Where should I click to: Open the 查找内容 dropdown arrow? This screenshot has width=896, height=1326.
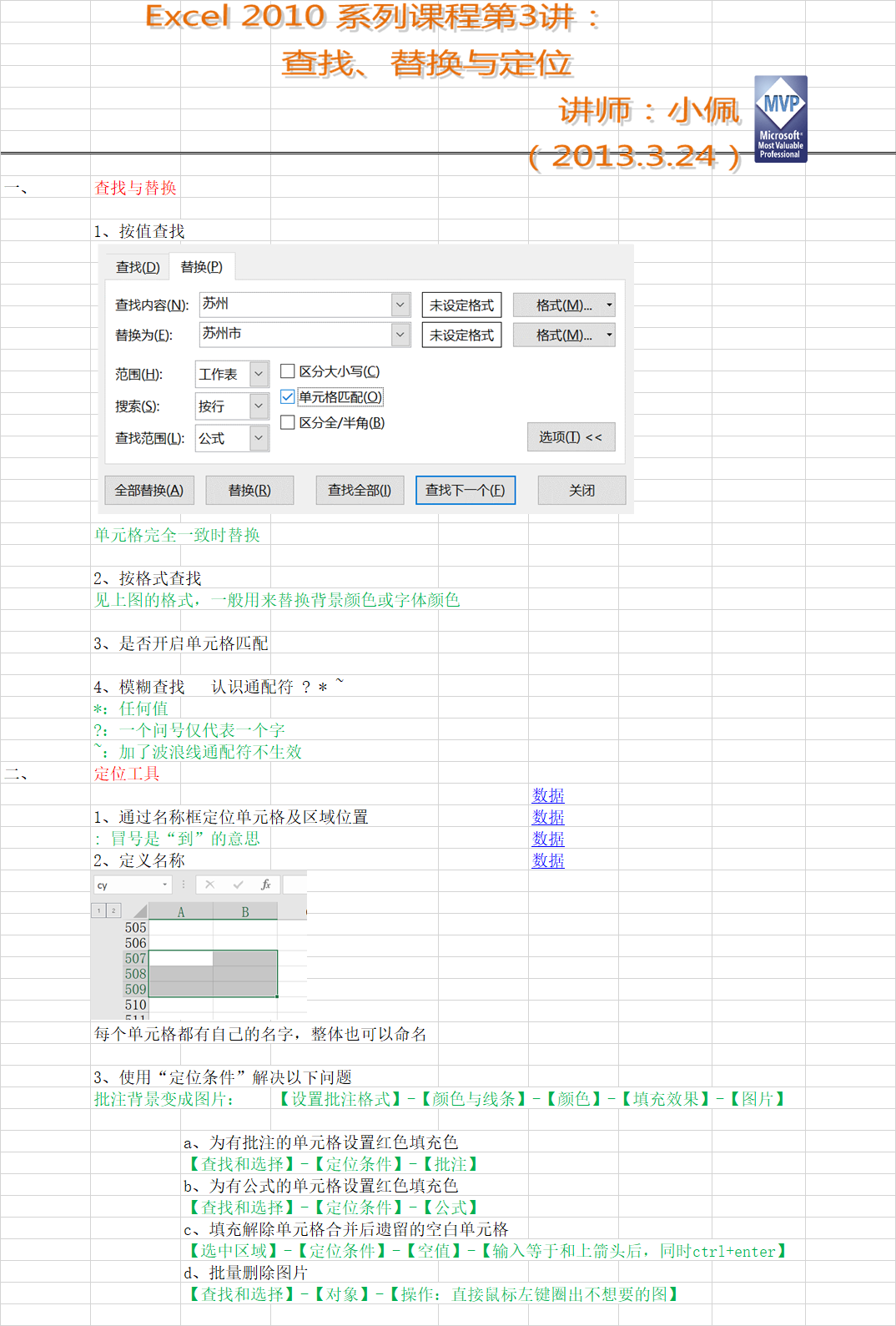[x=400, y=305]
